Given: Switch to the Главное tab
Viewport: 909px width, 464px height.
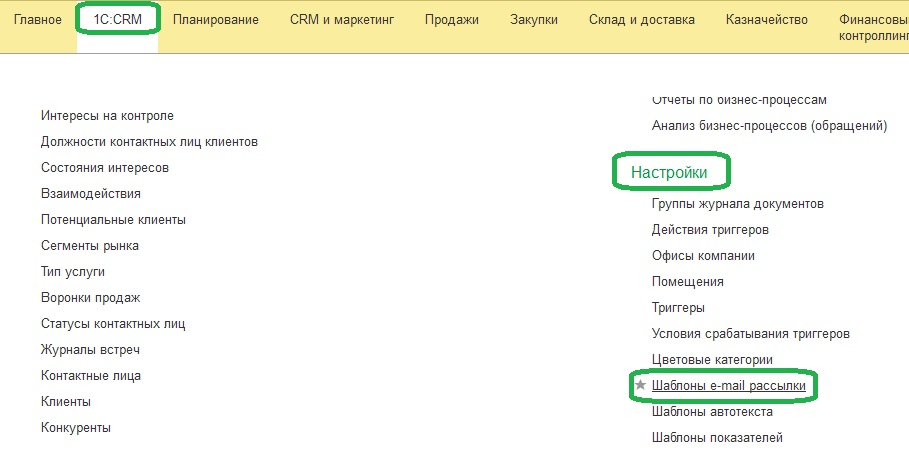Looking at the screenshot, I should point(38,20).
